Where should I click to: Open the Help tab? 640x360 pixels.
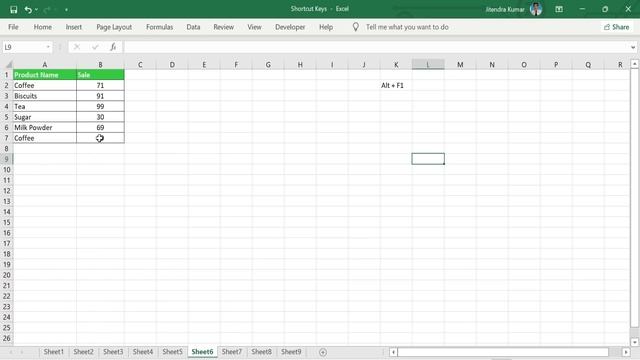tap(326, 27)
